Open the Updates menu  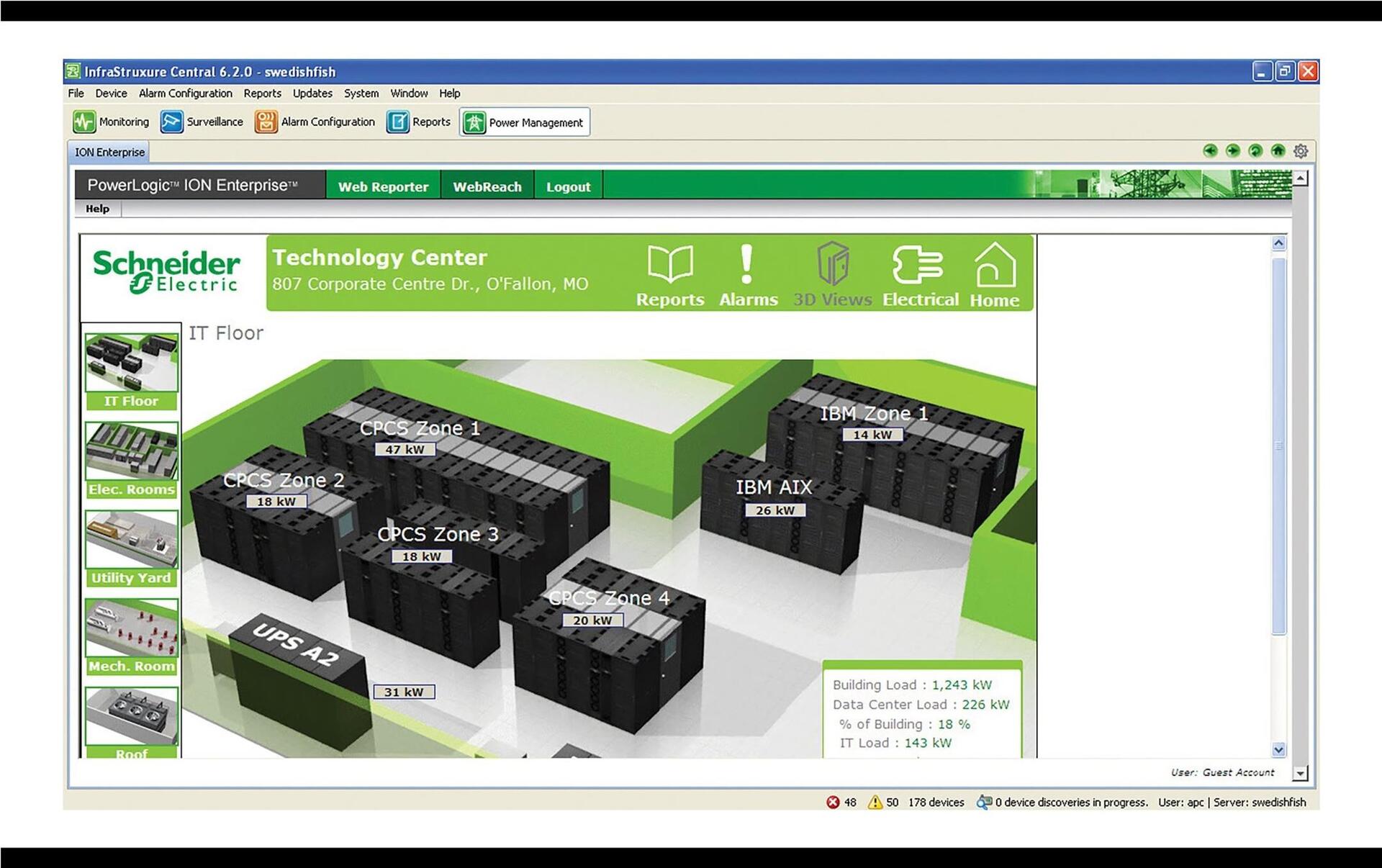[312, 93]
